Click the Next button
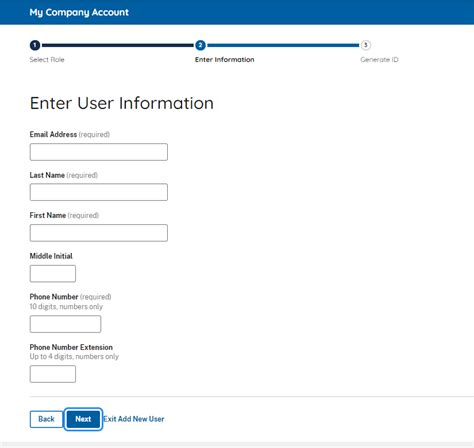Screen dimensions: 474x448 click(x=83, y=419)
